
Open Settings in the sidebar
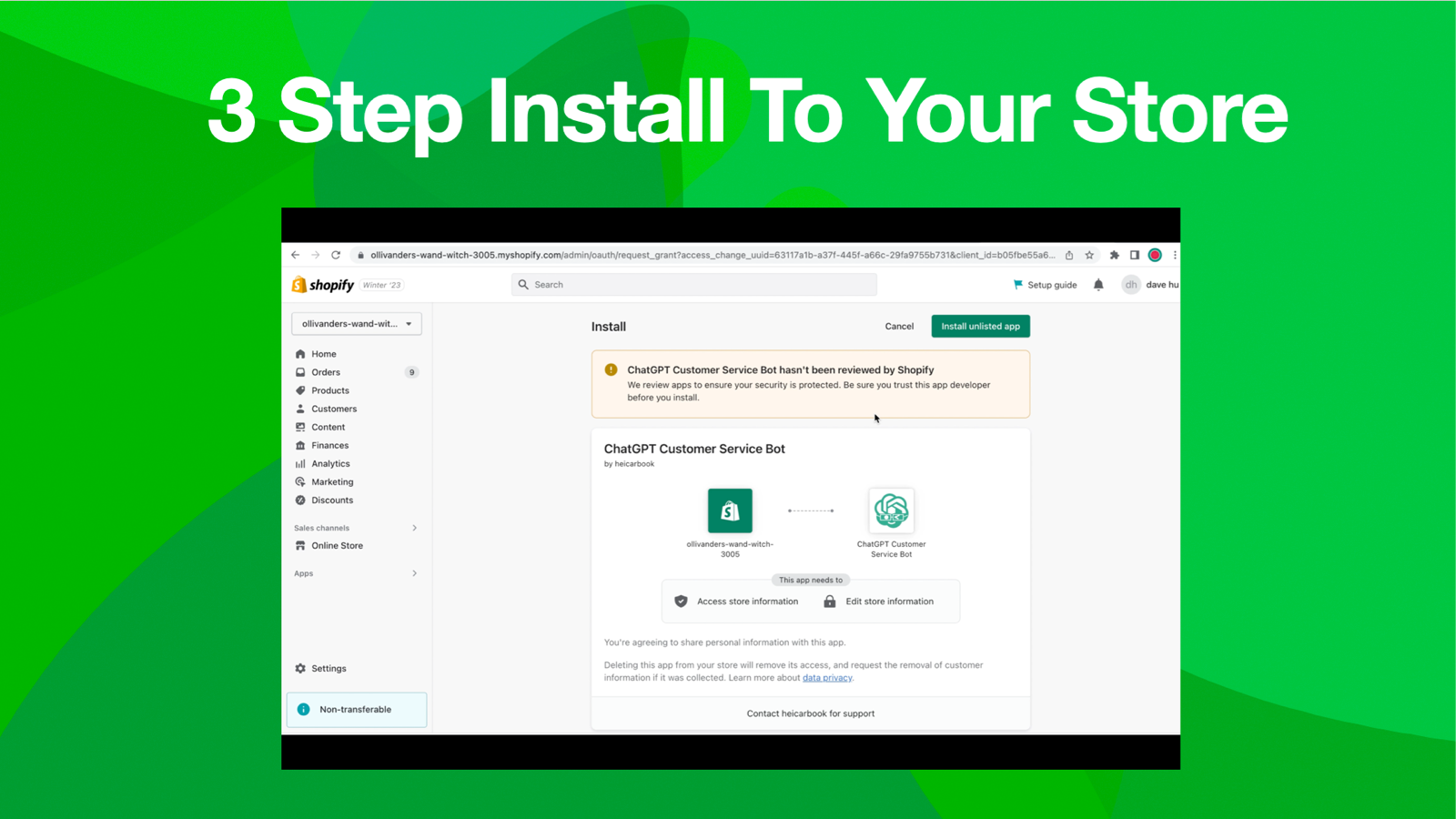pos(329,668)
